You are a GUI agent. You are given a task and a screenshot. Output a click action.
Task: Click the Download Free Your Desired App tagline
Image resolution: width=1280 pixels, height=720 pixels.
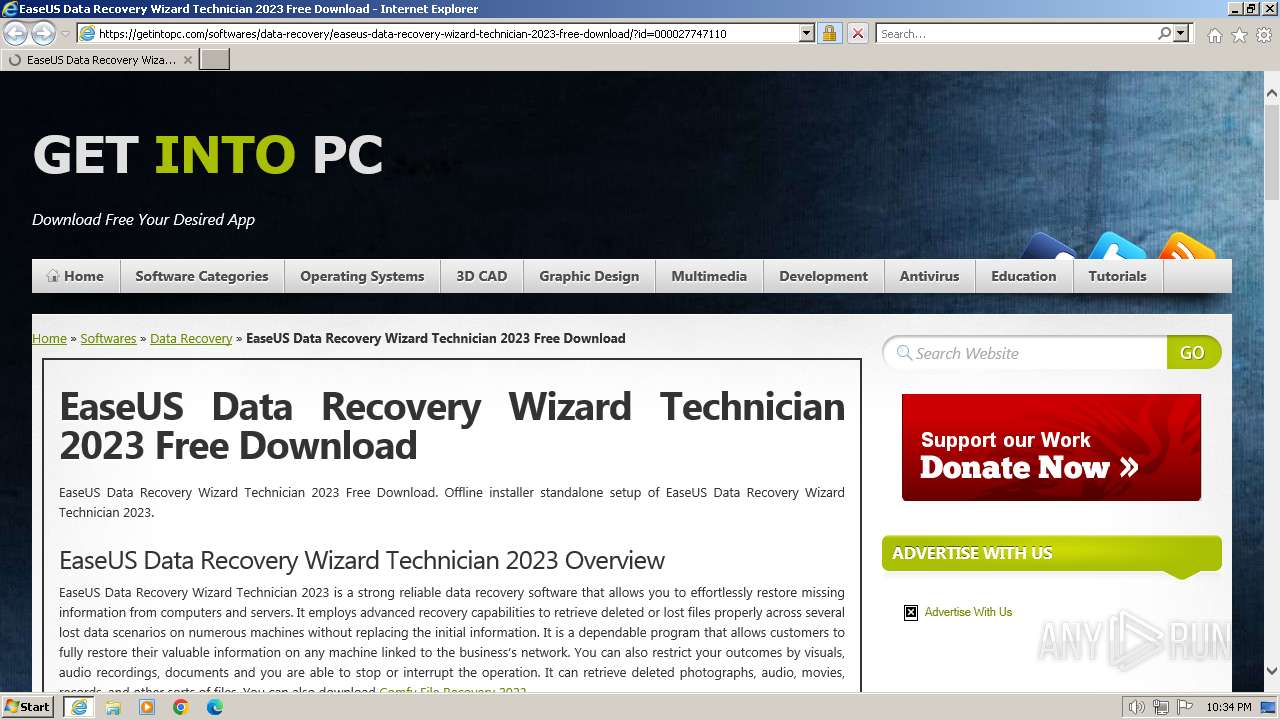tap(143, 219)
